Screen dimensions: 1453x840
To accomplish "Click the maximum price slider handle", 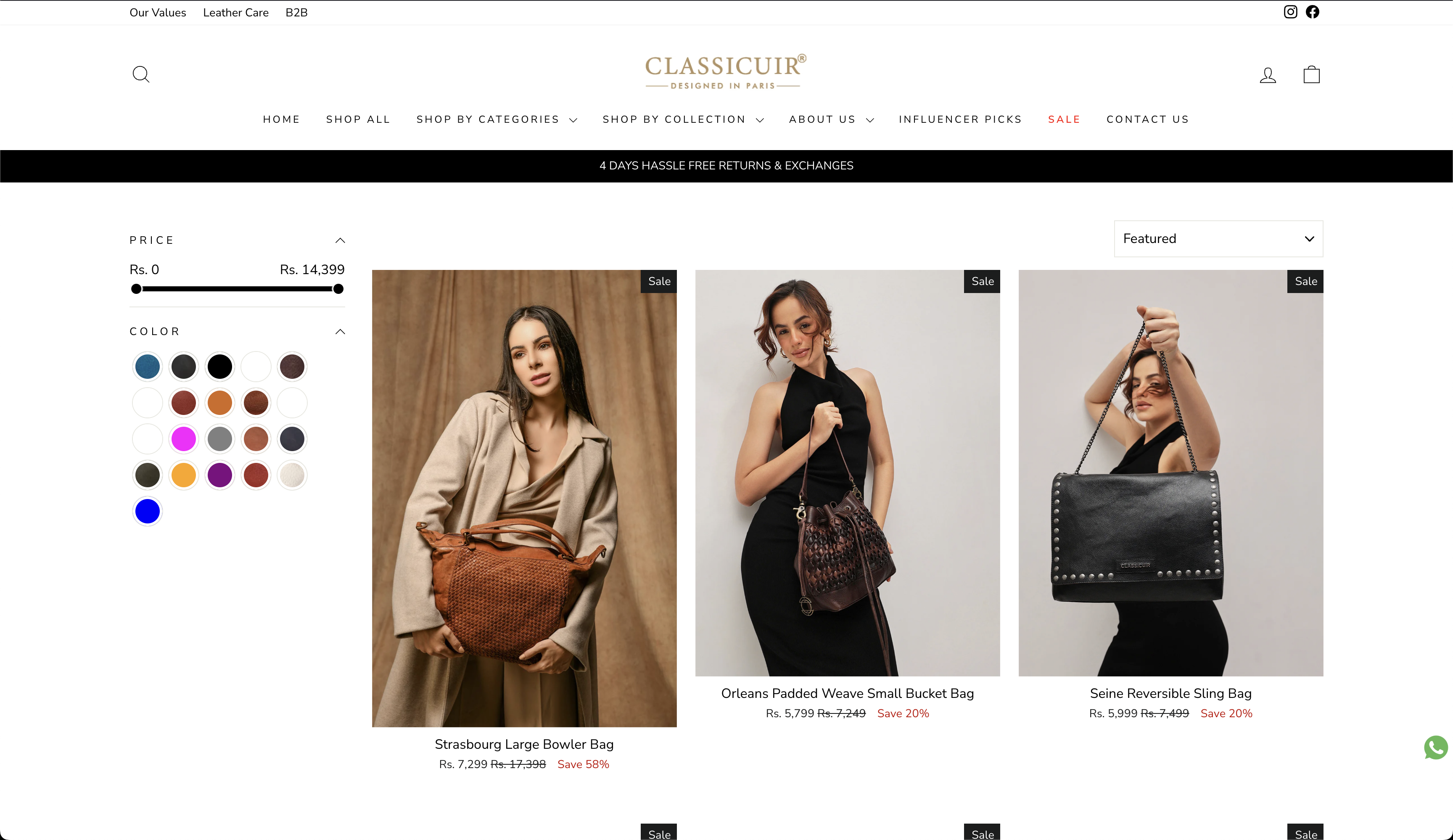I will pyautogui.click(x=338, y=289).
